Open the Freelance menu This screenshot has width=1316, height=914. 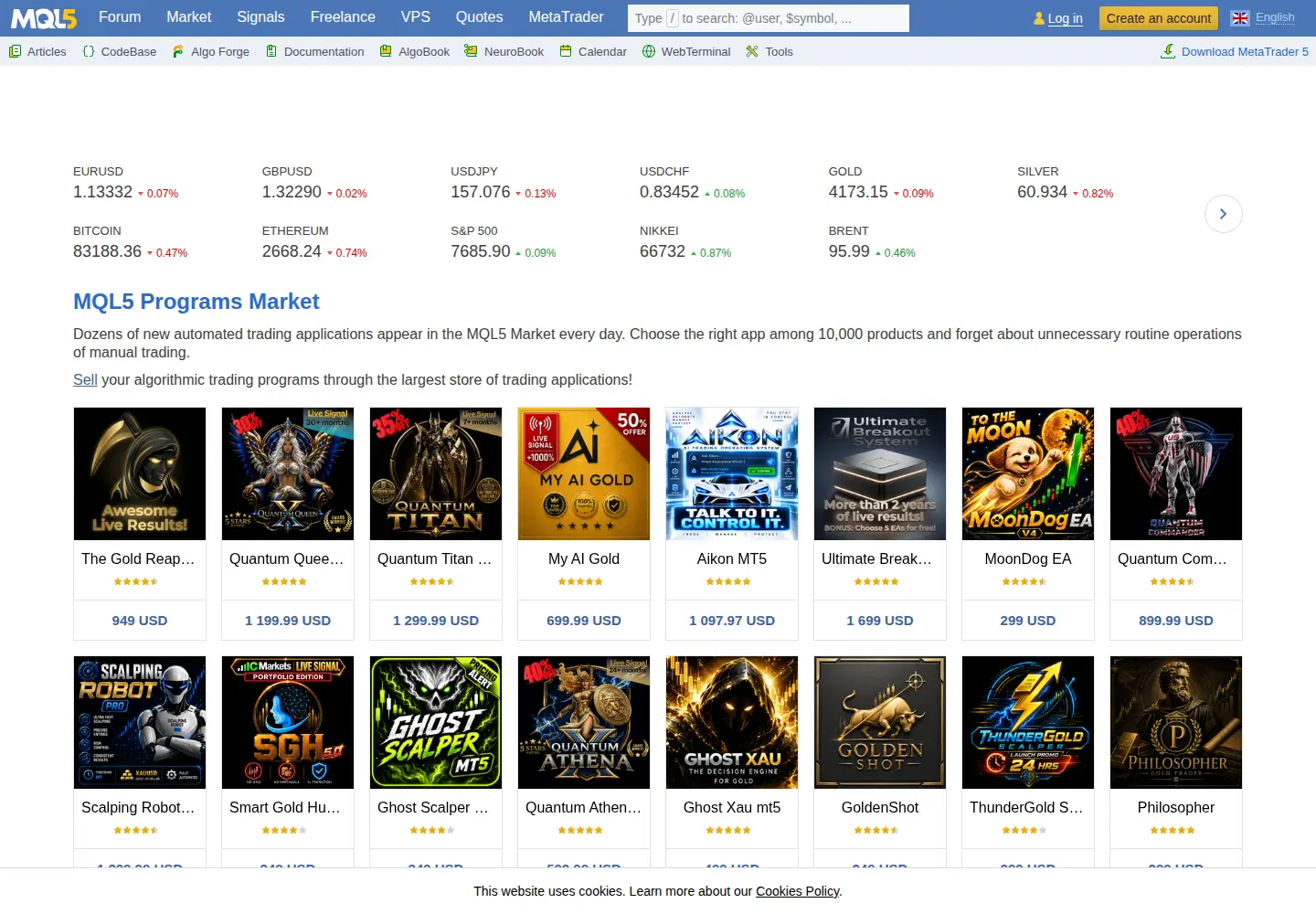pos(343,16)
